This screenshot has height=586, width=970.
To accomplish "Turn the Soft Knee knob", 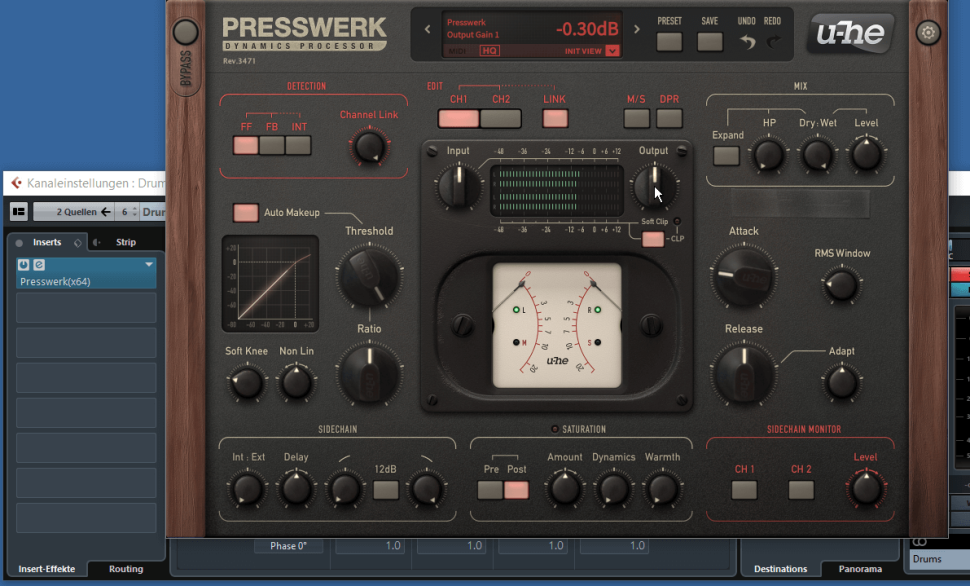I will point(246,382).
